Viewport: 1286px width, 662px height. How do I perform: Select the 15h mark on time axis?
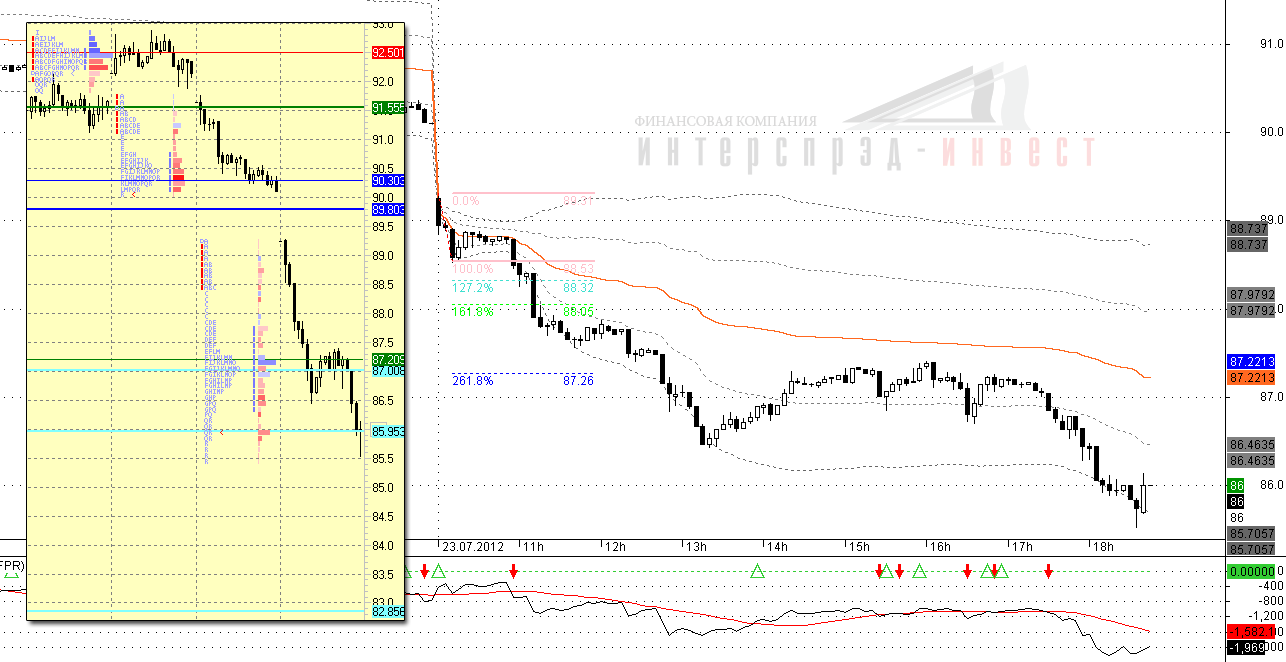click(x=858, y=547)
